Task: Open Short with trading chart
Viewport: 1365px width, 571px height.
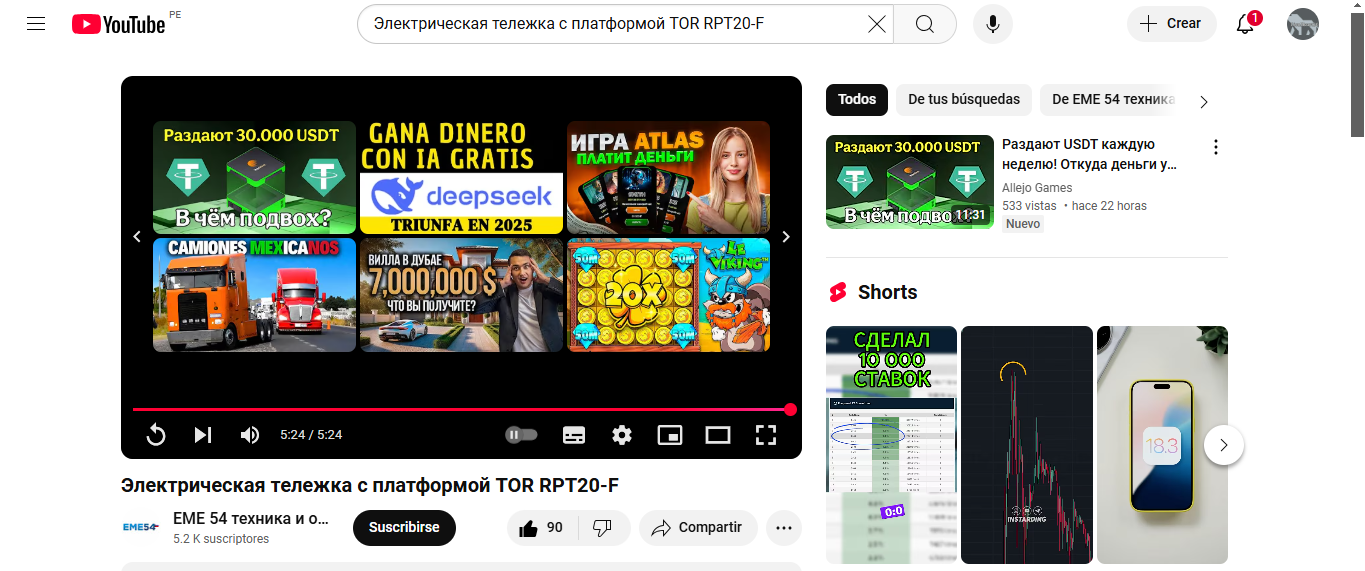Action: coord(1027,445)
